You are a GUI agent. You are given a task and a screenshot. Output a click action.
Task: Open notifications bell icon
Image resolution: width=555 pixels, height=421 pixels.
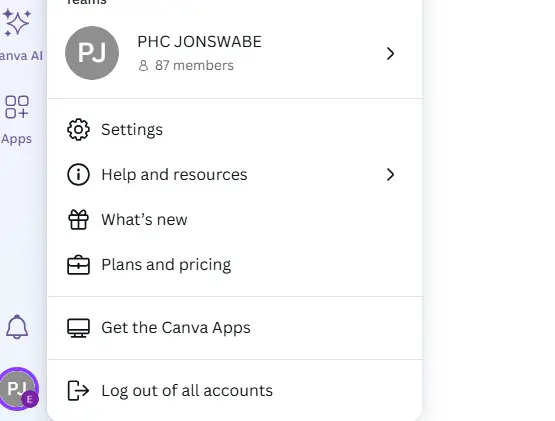[x=17, y=326]
